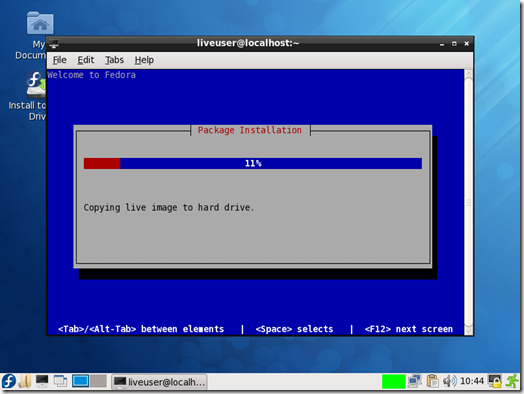The height and width of the screenshot is (394, 524).
Task: Close the liveuser@localhost terminal window
Action: coord(467,44)
